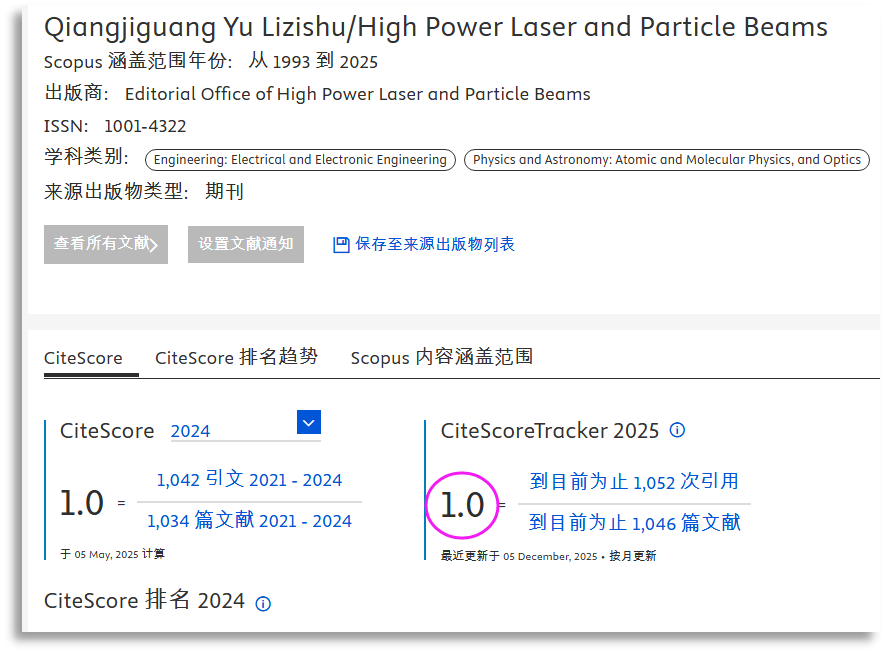Select the Scopus 内容涵盖范围 tab
Viewport: 887px width, 653px height.
click(x=441, y=358)
